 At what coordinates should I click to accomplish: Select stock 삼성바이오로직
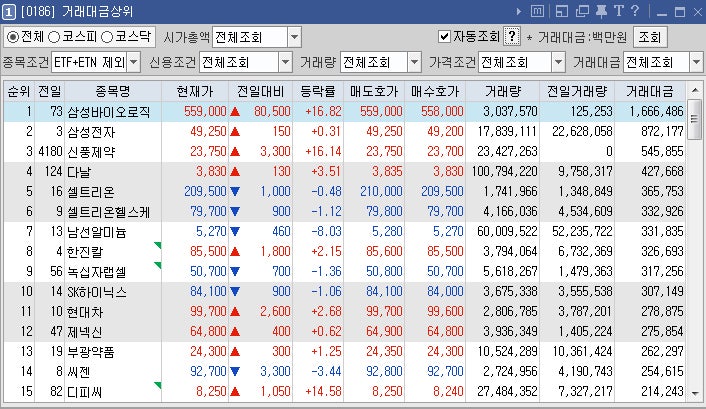[109, 112]
